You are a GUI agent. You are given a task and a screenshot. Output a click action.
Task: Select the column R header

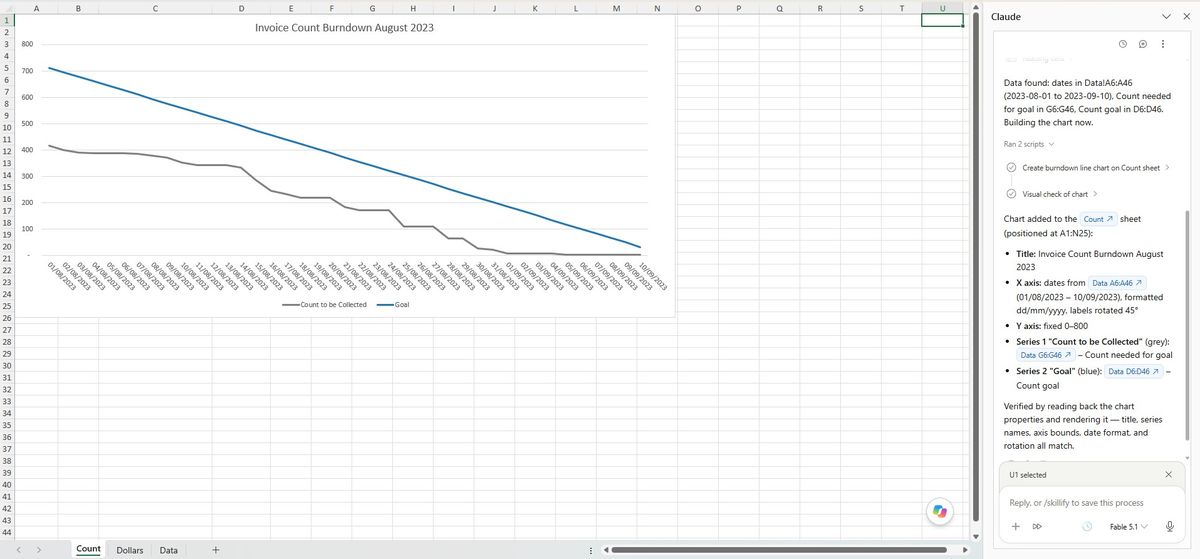tap(819, 6)
